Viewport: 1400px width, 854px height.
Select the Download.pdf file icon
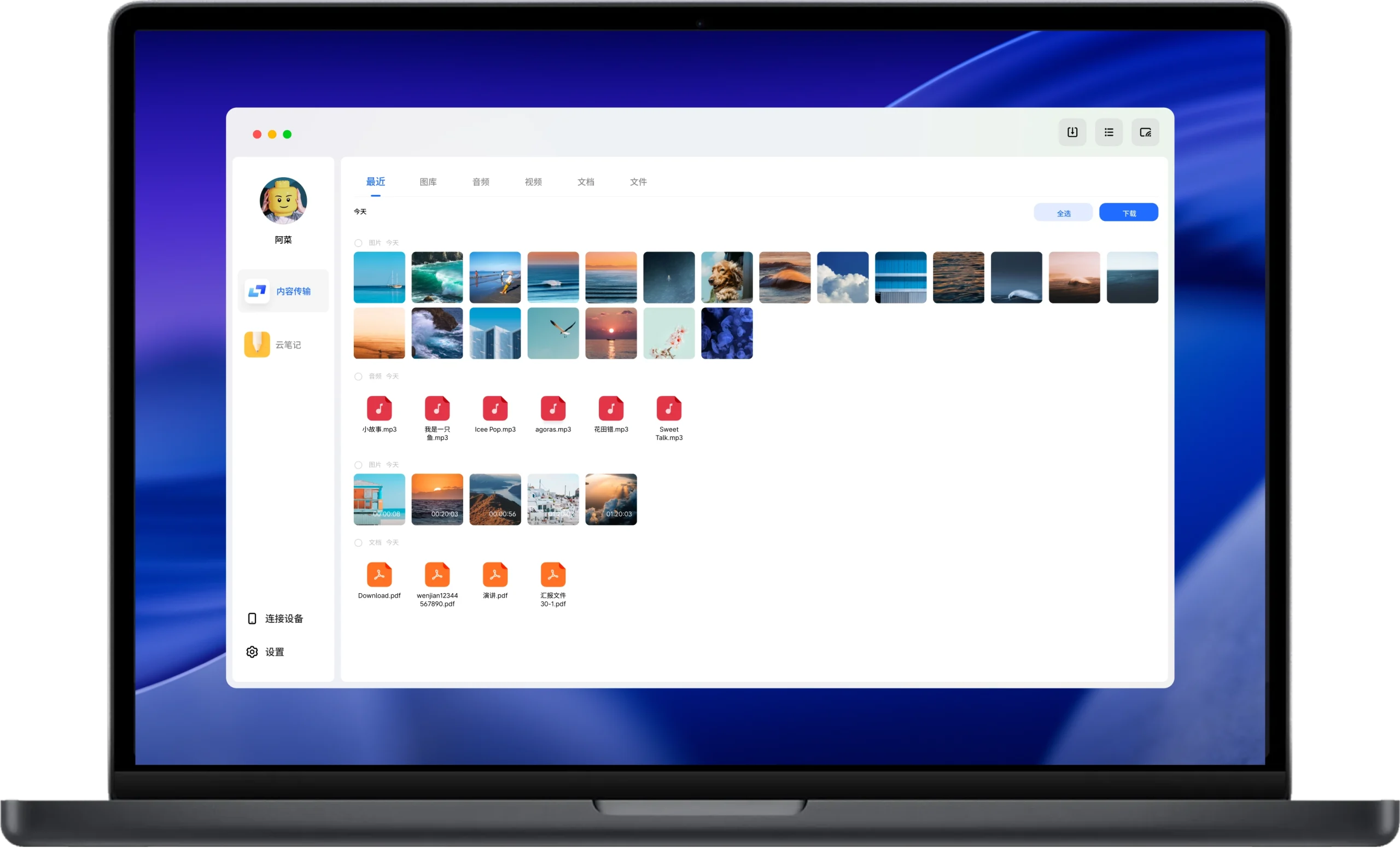379,575
